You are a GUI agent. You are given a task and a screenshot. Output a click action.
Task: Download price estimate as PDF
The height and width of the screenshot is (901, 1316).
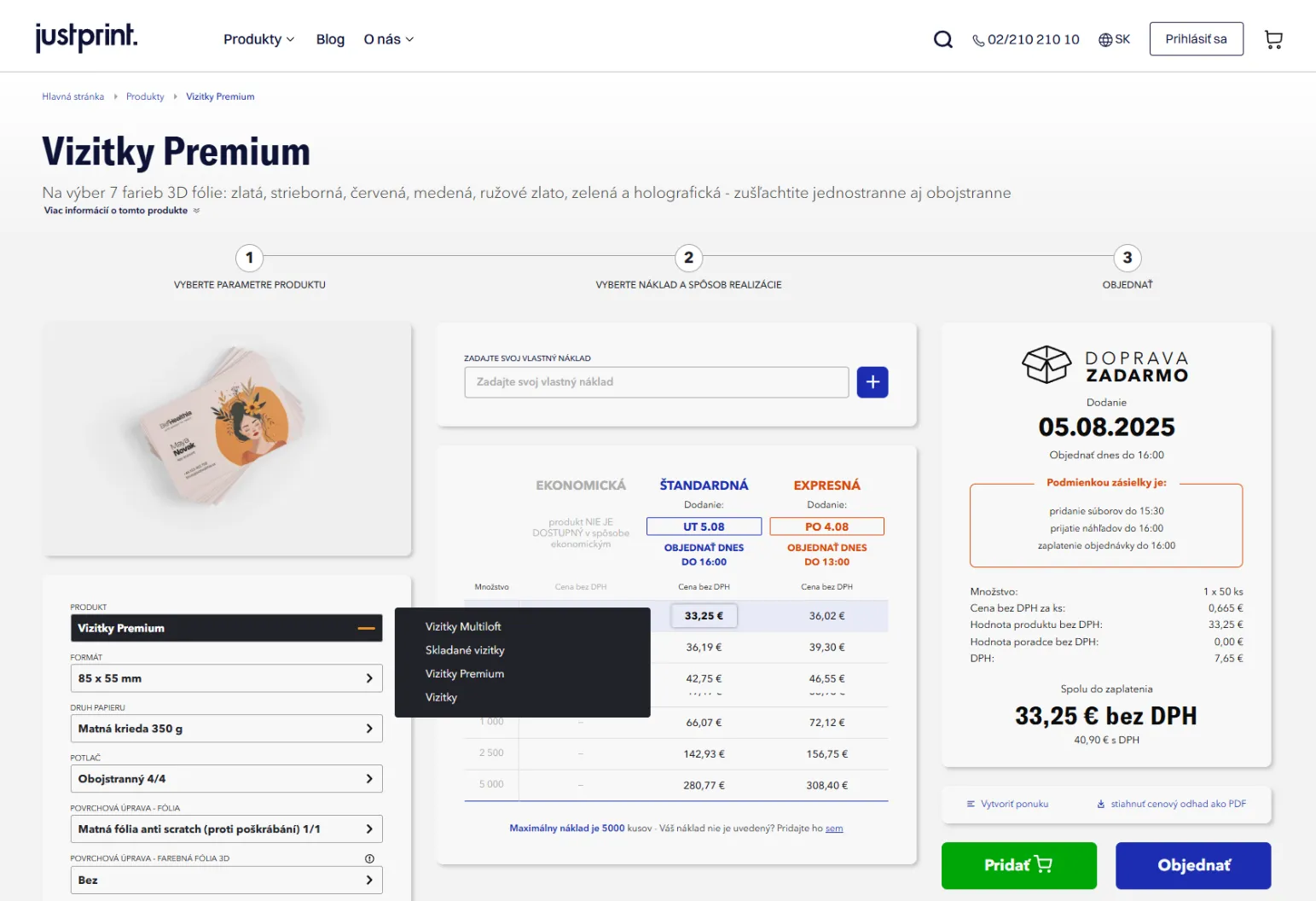point(1171,804)
